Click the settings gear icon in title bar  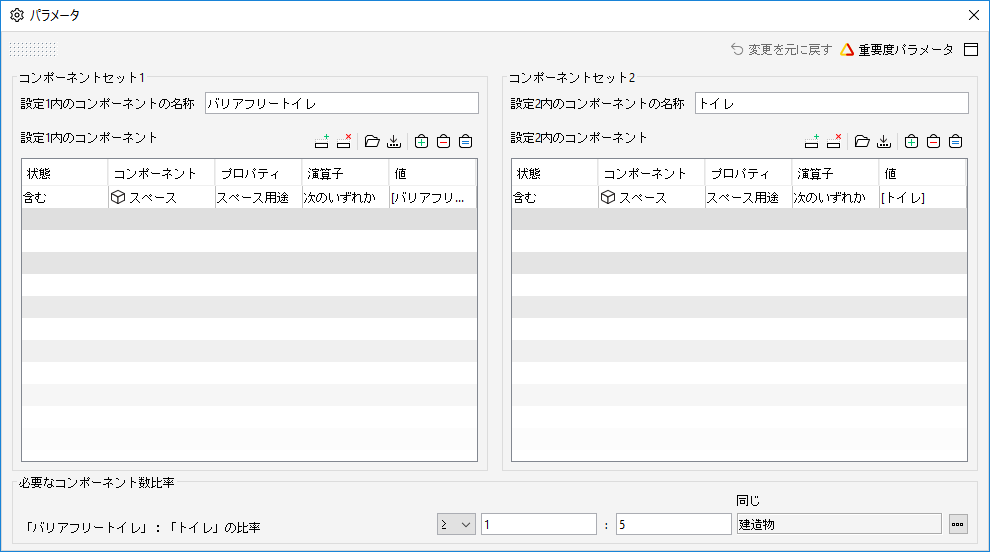(17, 15)
